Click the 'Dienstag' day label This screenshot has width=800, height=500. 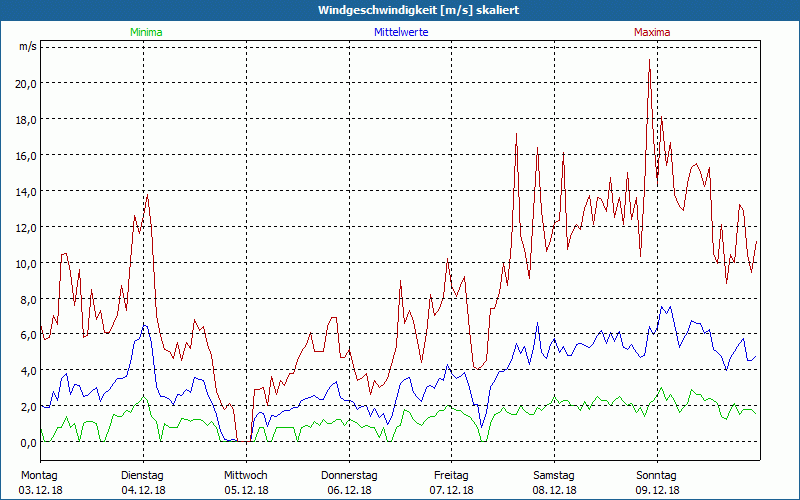(142, 476)
